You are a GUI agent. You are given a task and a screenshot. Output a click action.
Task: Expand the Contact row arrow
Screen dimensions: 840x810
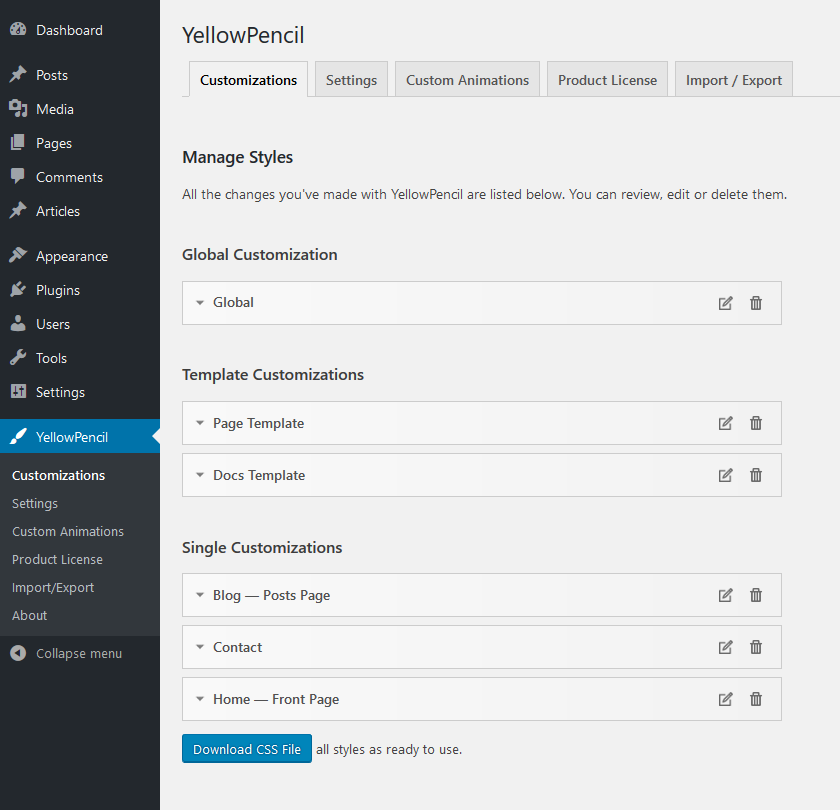[x=200, y=647]
